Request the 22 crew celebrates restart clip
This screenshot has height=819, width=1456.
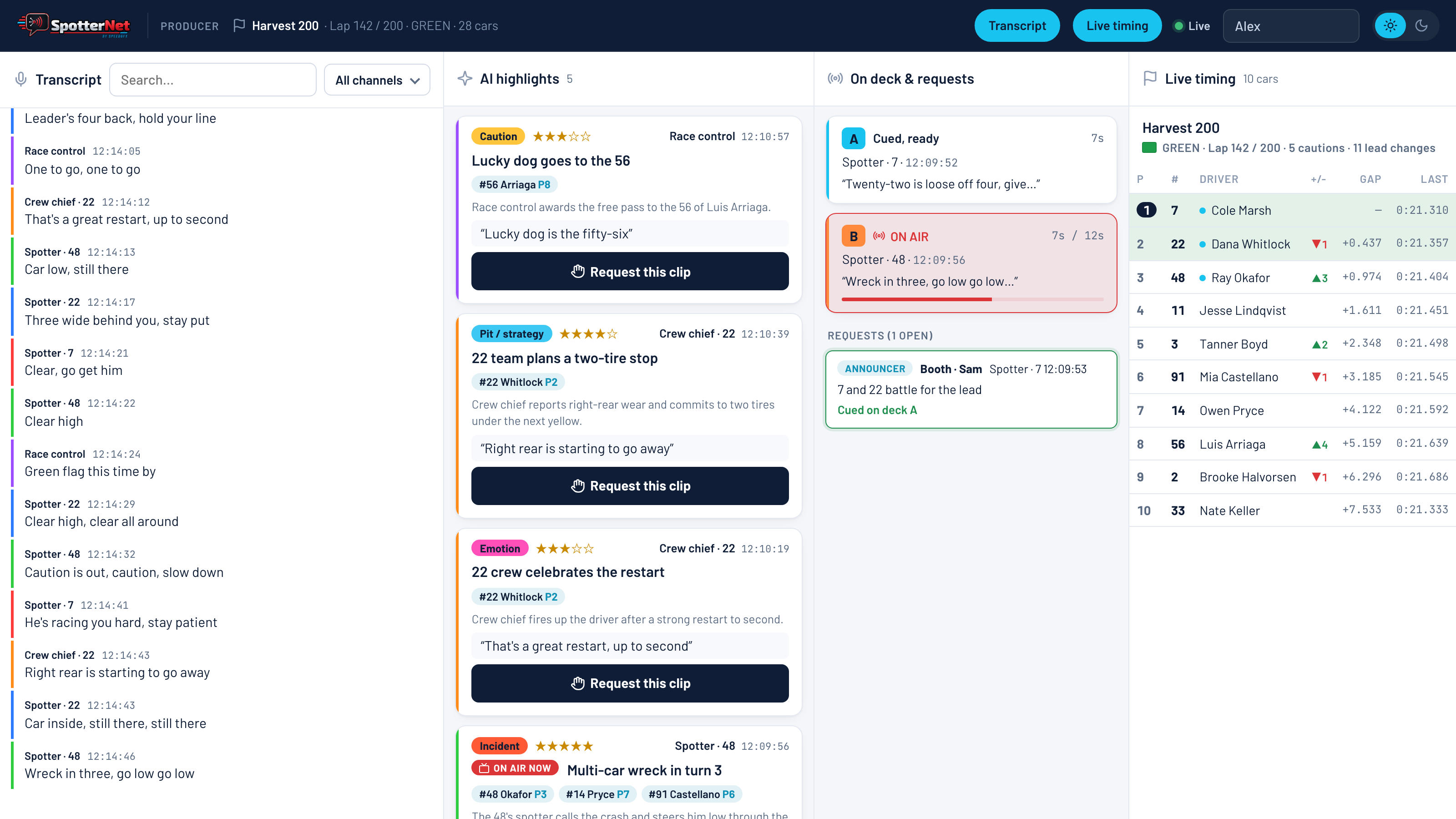(630, 683)
